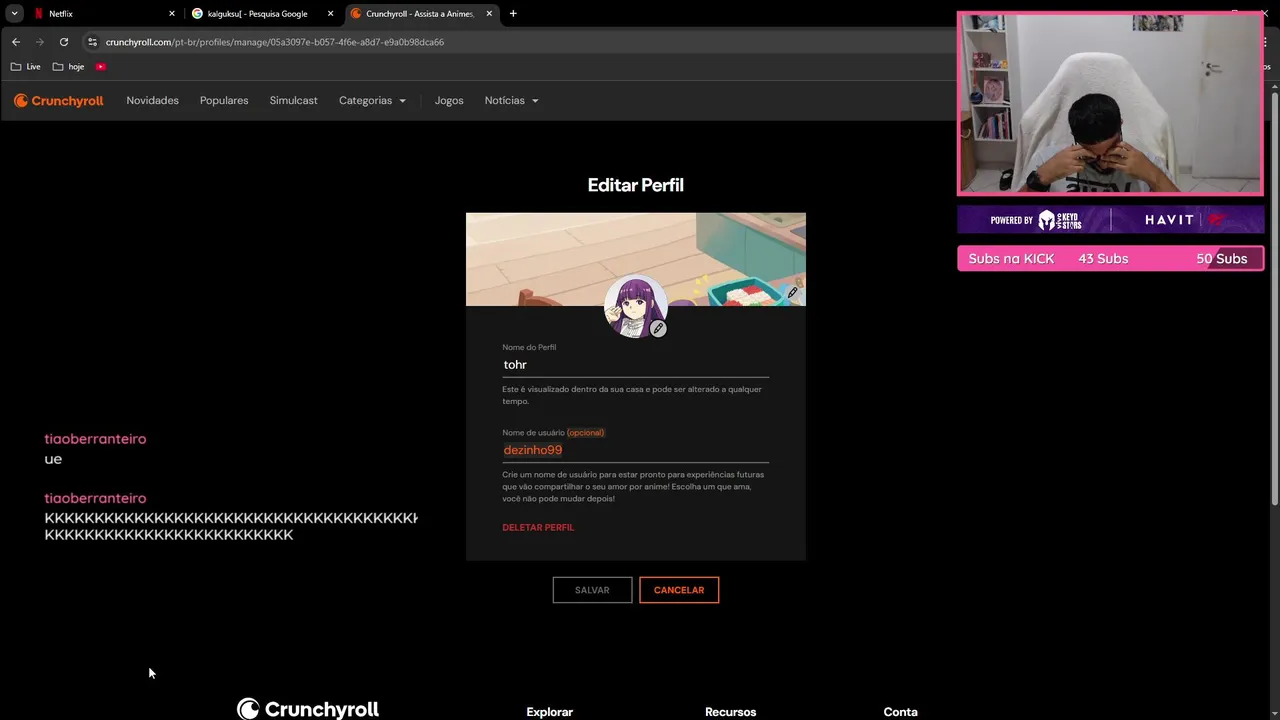1280x720 pixels.
Task: Click the webcam overlay video
Action: (1110, 104)
